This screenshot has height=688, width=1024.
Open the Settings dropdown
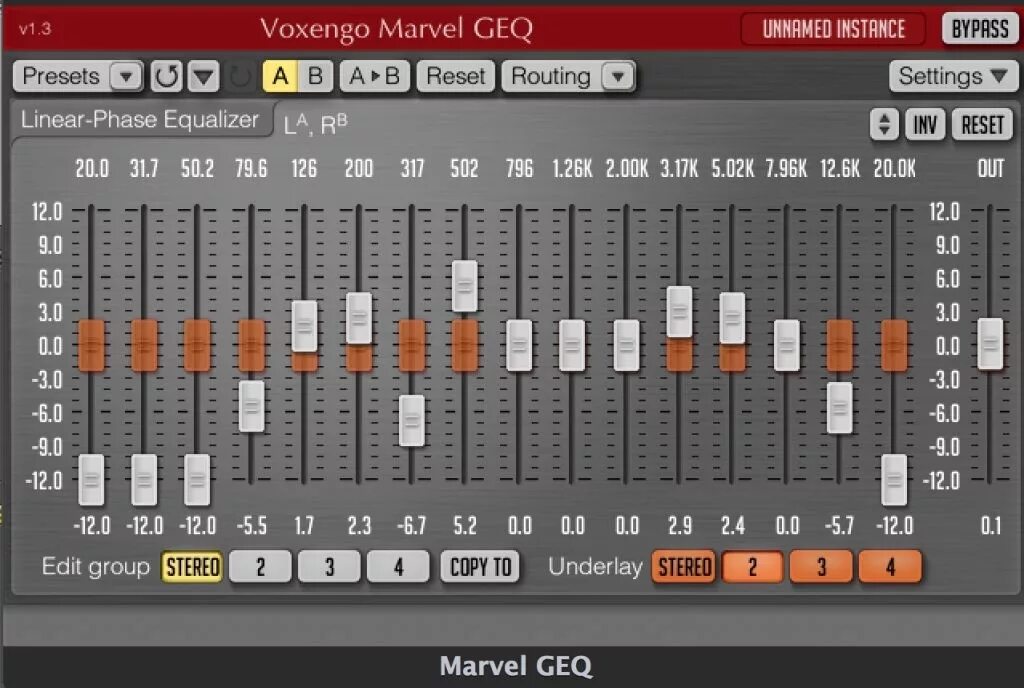click(951, 75)
